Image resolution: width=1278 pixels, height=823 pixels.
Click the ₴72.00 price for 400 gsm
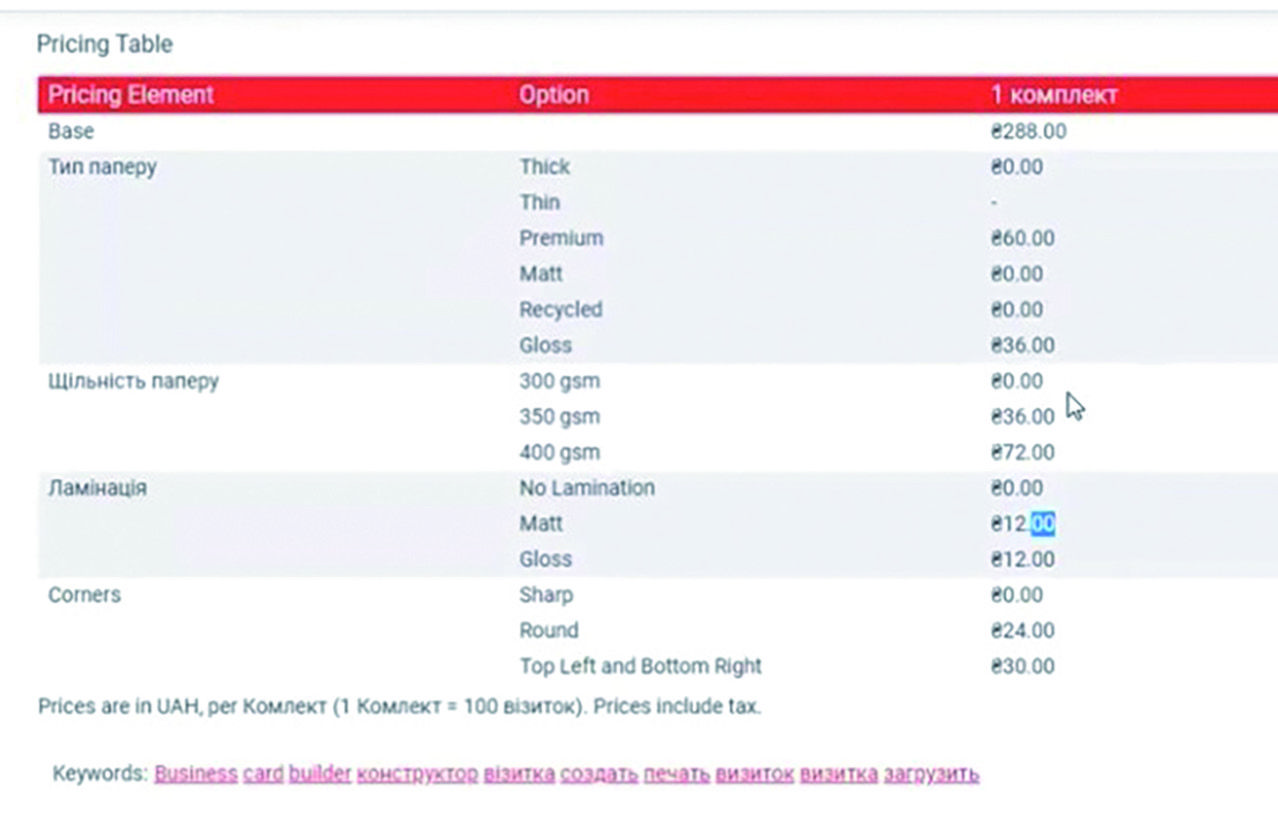pyautogui.click(x=1022, y=452)
